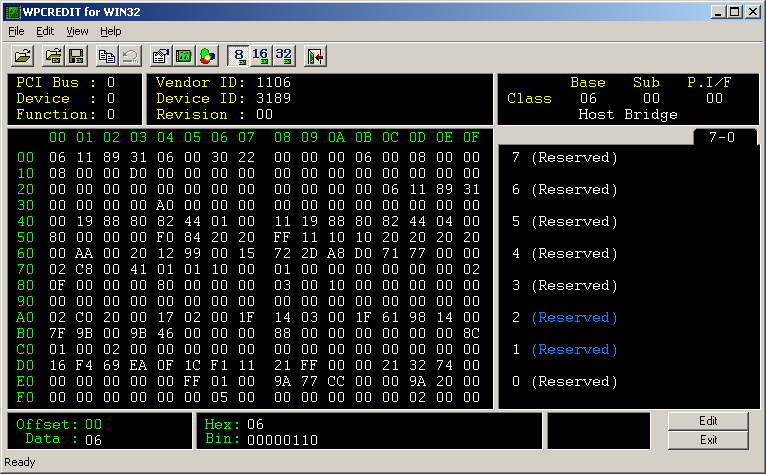Select value AA in row 60 column 01

click(x=84, y=253)
